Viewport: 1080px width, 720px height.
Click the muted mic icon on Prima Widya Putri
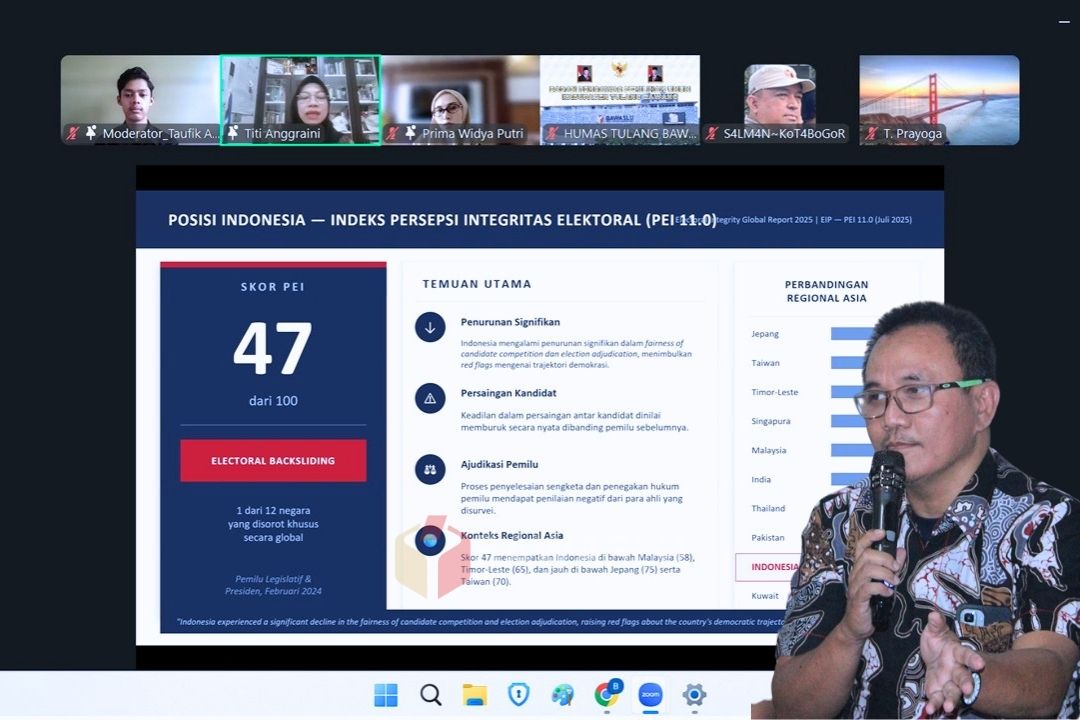(x=392, y=134)
